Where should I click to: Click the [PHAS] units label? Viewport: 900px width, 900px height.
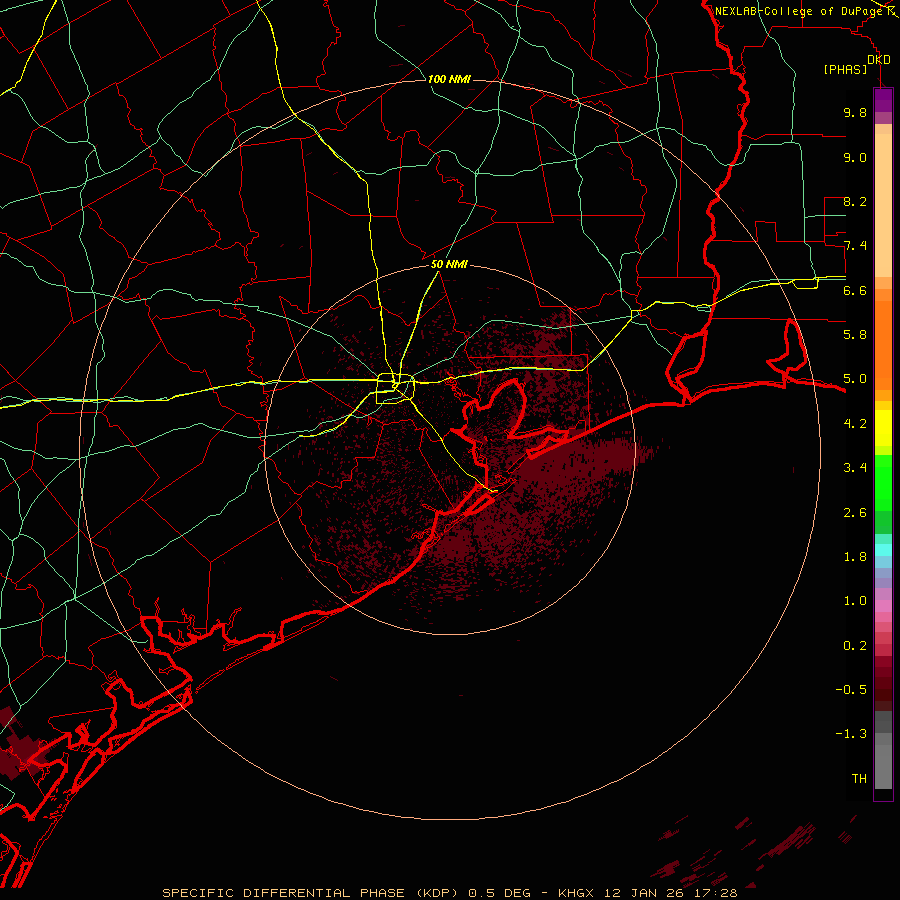pos(845,70)
